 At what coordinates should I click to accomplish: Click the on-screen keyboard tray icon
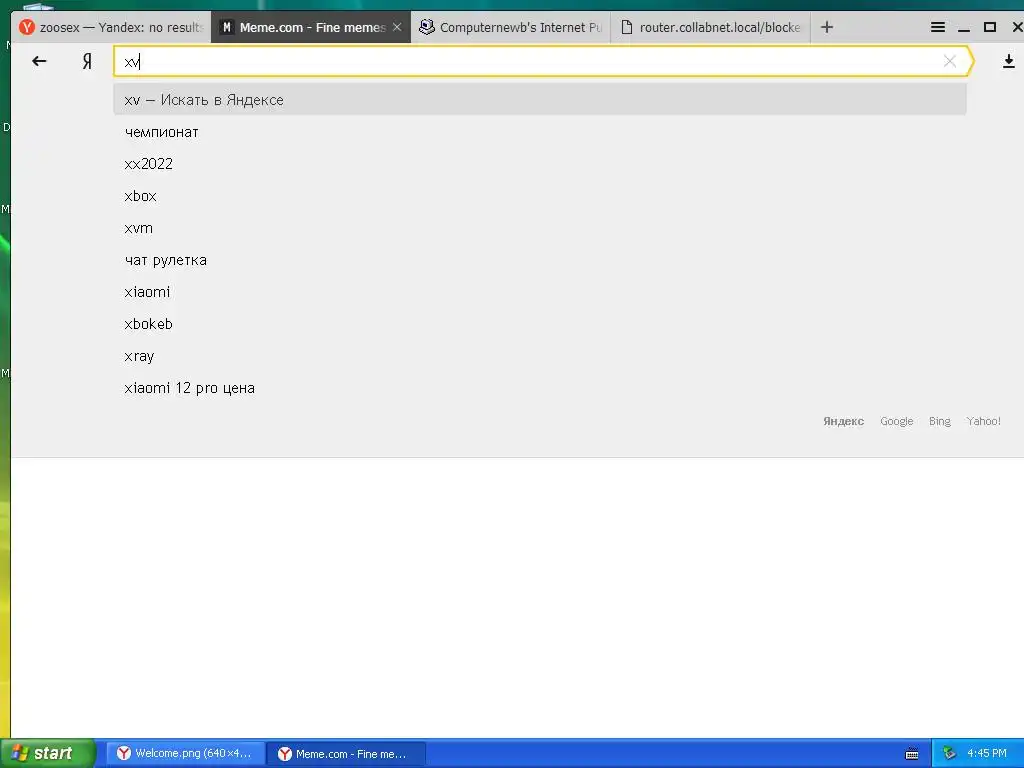click(912, 754)
